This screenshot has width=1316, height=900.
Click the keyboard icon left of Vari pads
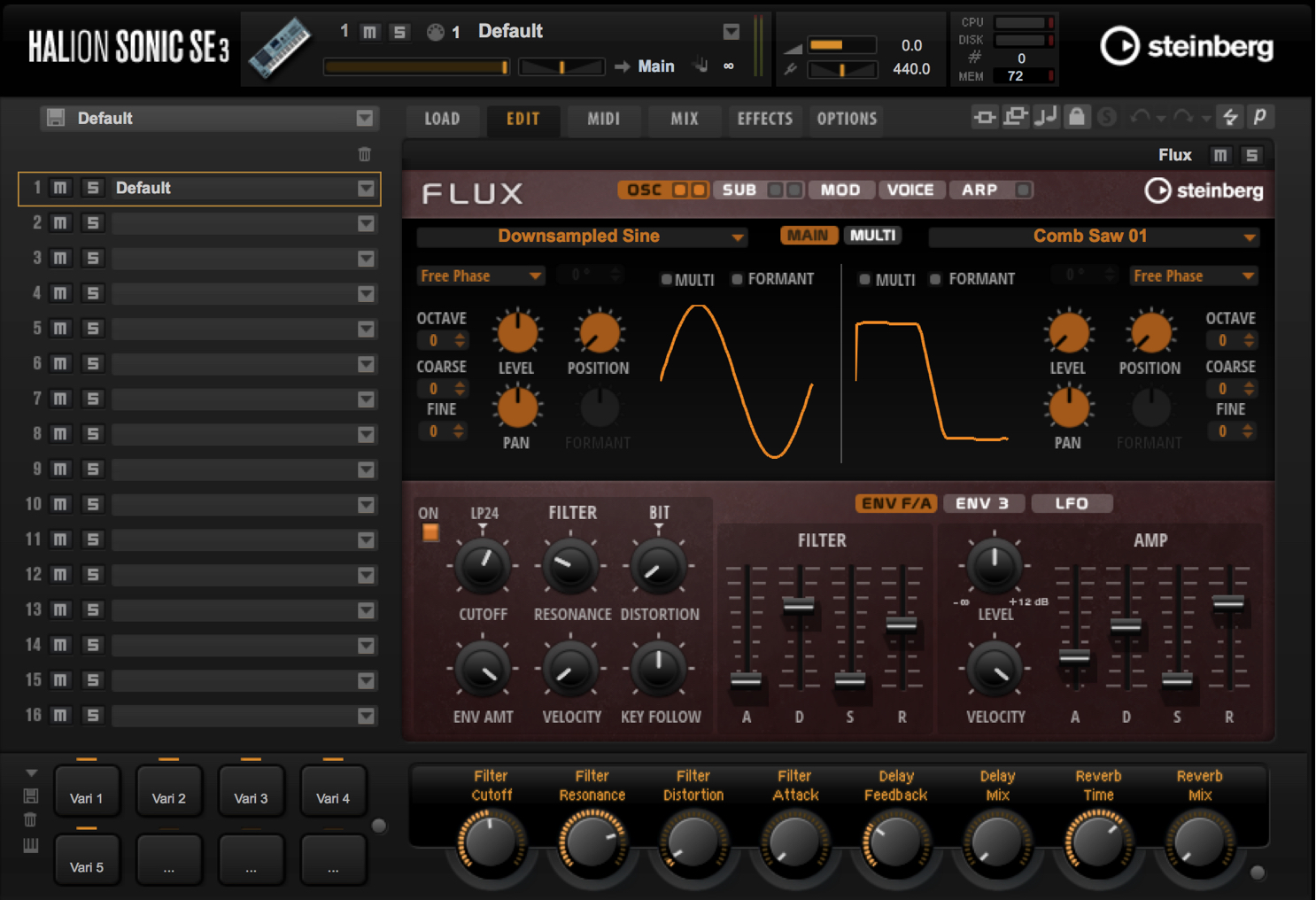tap(31, 845)
